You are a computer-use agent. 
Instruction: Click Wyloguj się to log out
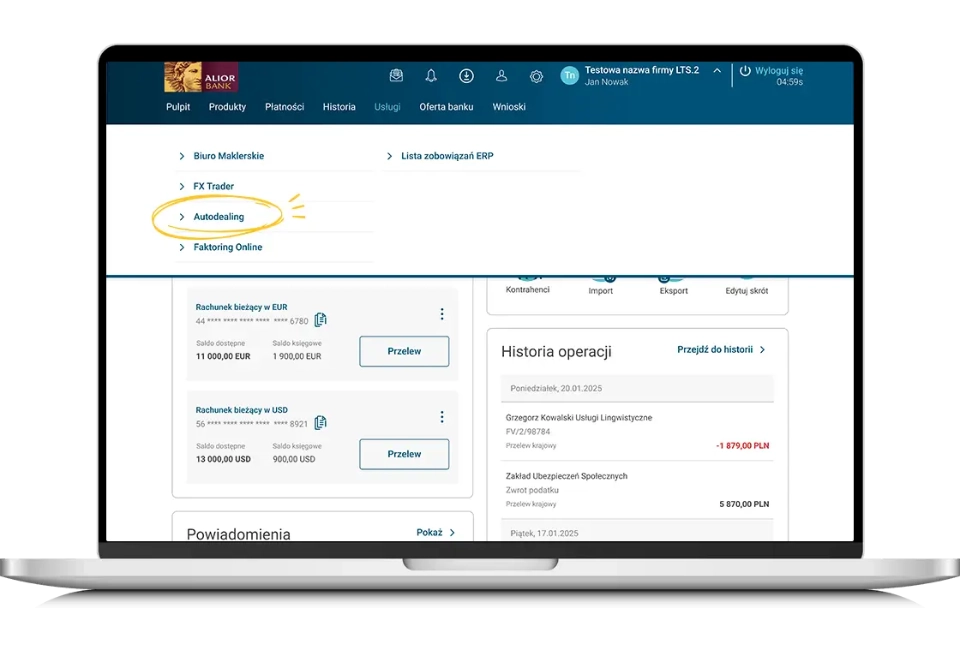771,70
